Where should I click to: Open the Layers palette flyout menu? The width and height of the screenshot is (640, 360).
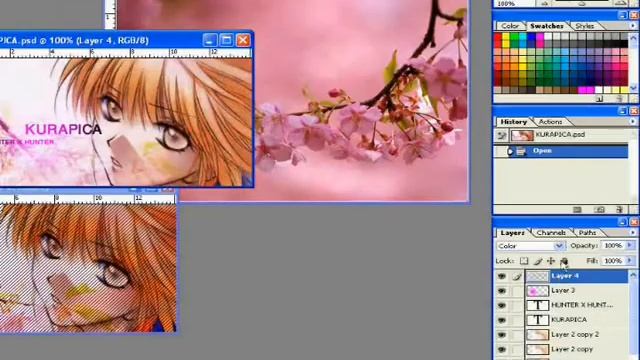click(633, 232)
